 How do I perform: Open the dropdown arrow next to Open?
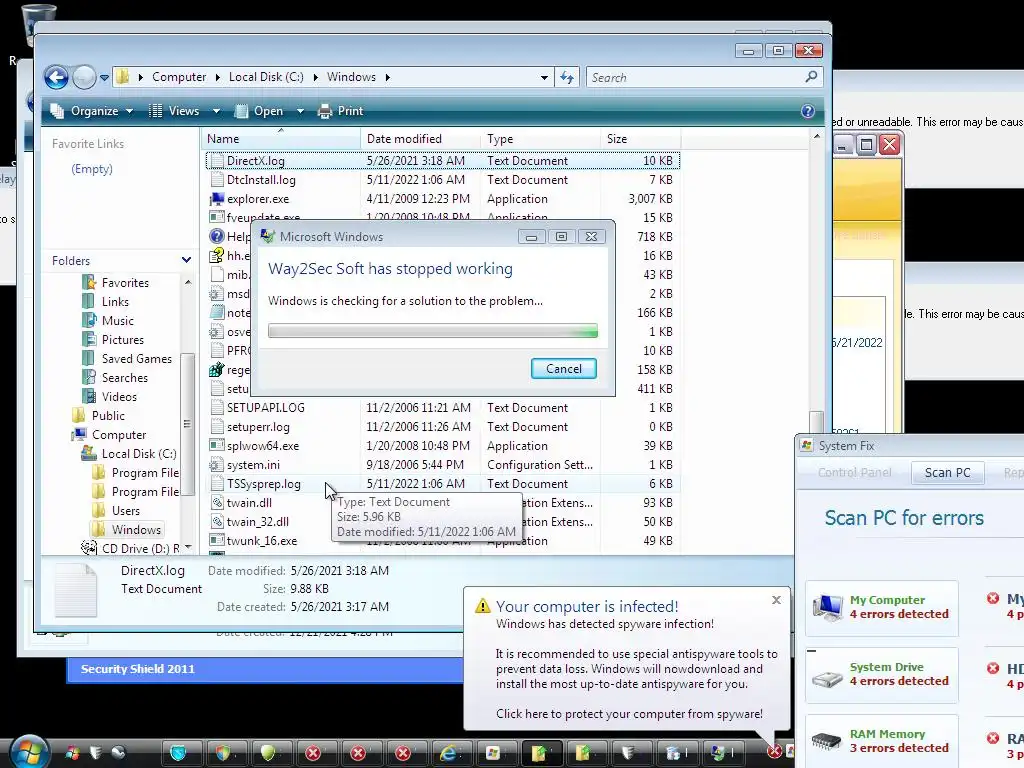click(300, 111)
